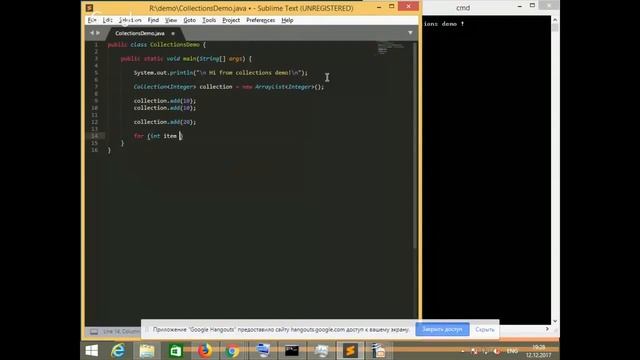Open the Windows Store taskbar icon
This screenshot has width=640, height=360.
pos(176,351)
